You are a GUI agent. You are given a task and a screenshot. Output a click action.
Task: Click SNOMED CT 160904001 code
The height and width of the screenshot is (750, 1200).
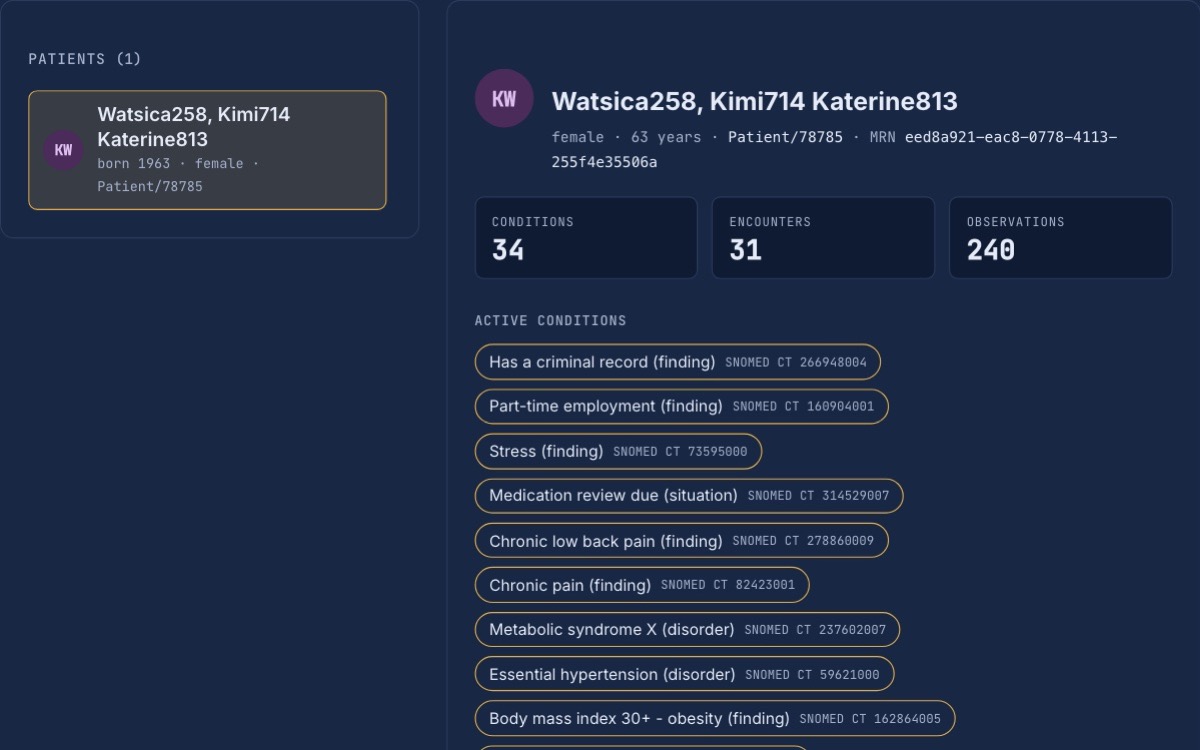pyautogui.click(x=803, y=406)
